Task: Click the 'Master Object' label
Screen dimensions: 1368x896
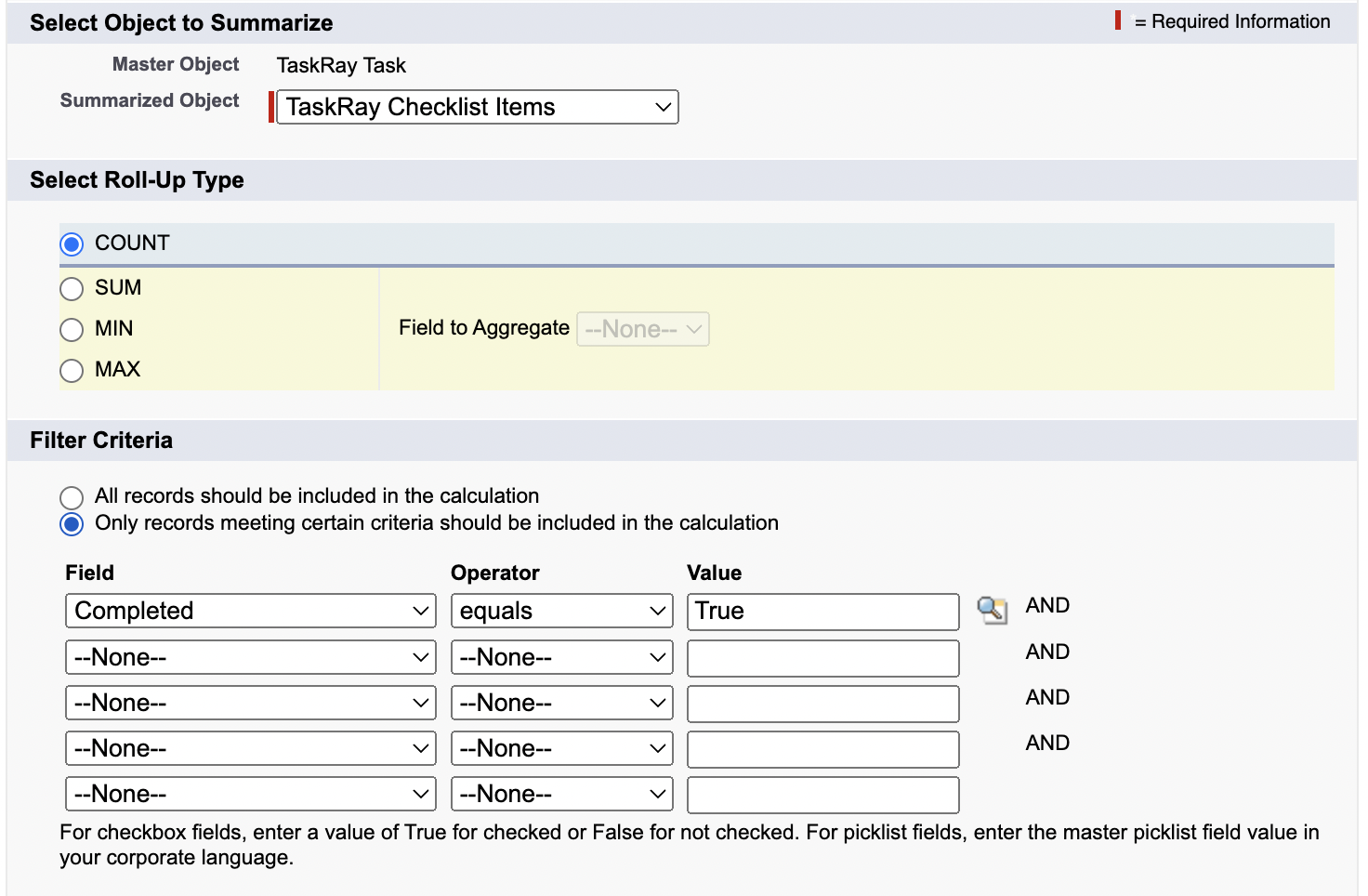Action: tap(176, 64)
